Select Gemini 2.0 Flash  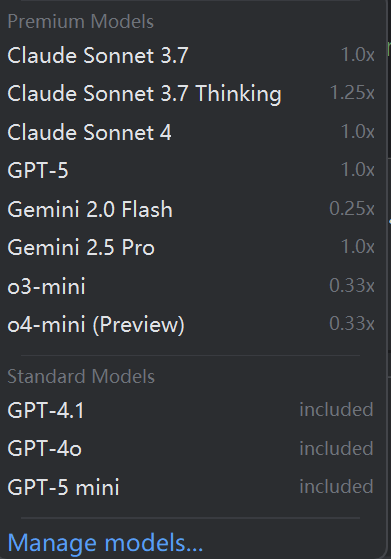point(192,209)
